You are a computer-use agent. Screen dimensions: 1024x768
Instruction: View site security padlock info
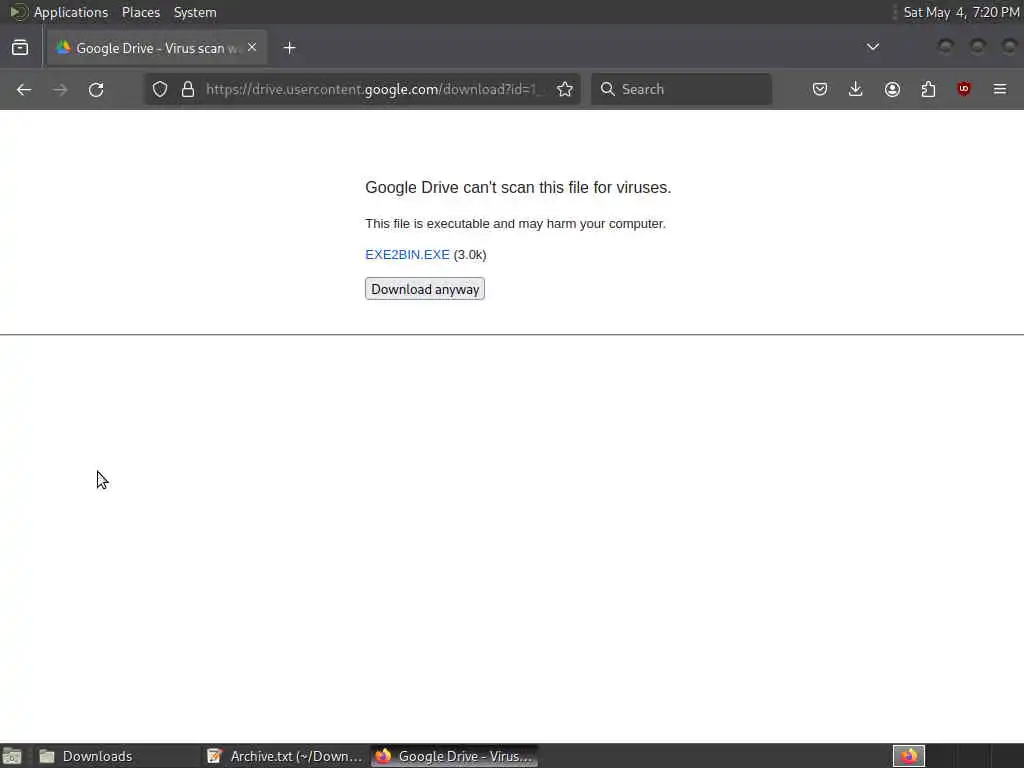coord(188,89)
